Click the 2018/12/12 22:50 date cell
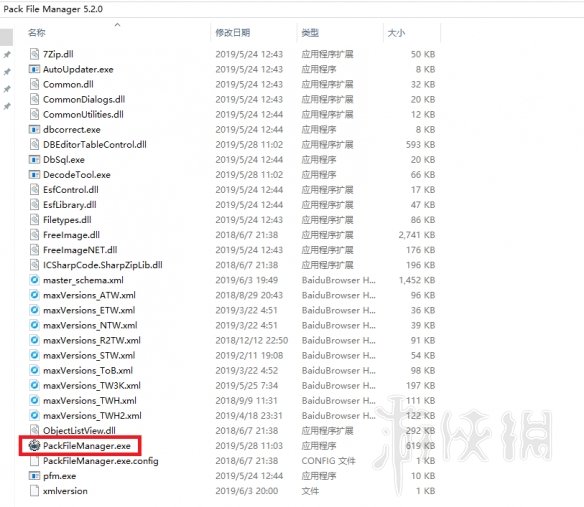This screenshot has width=584, height=507. click(251, 340)
